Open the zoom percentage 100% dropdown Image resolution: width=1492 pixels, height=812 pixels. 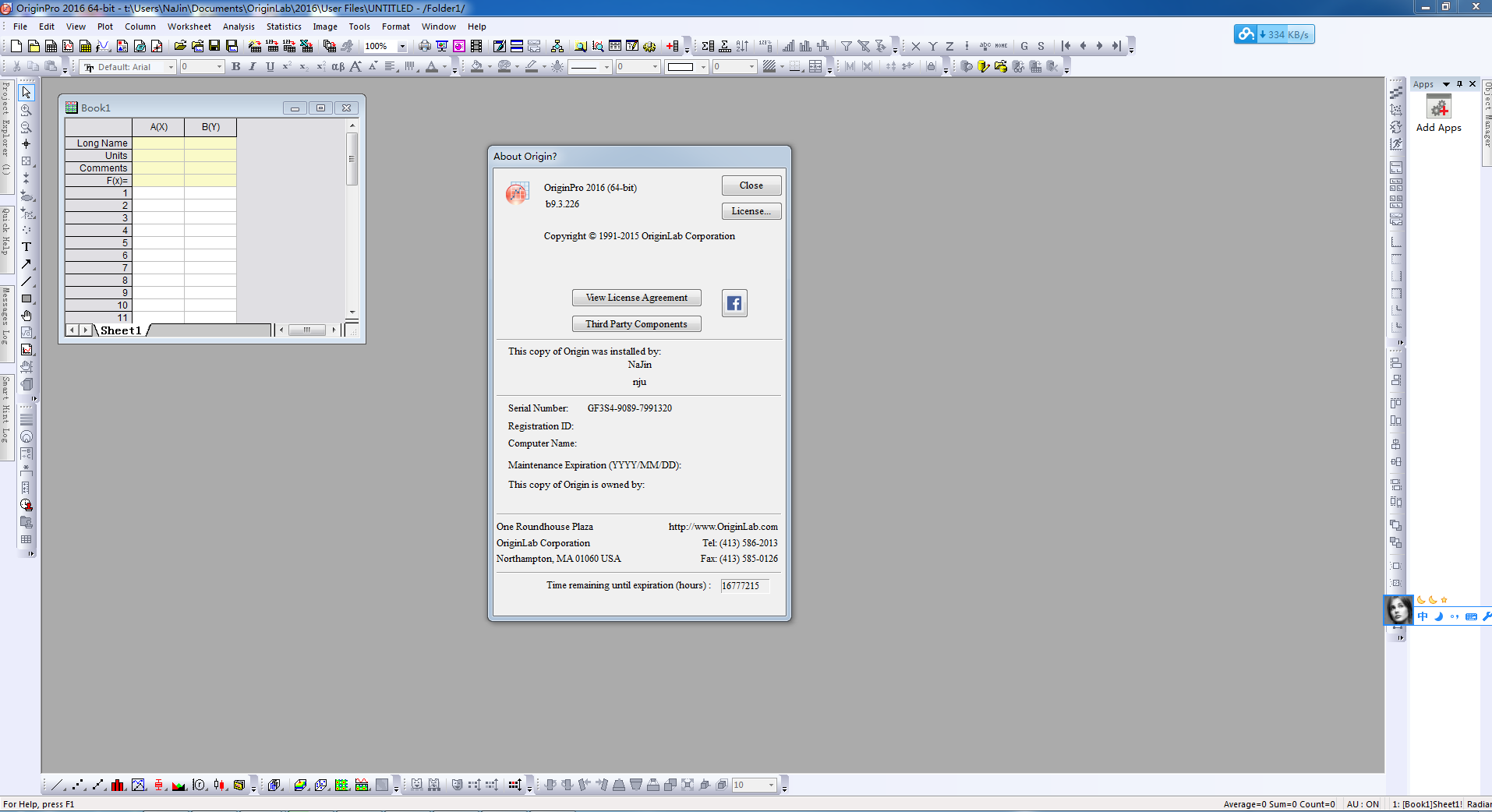(x=402, y=47)
